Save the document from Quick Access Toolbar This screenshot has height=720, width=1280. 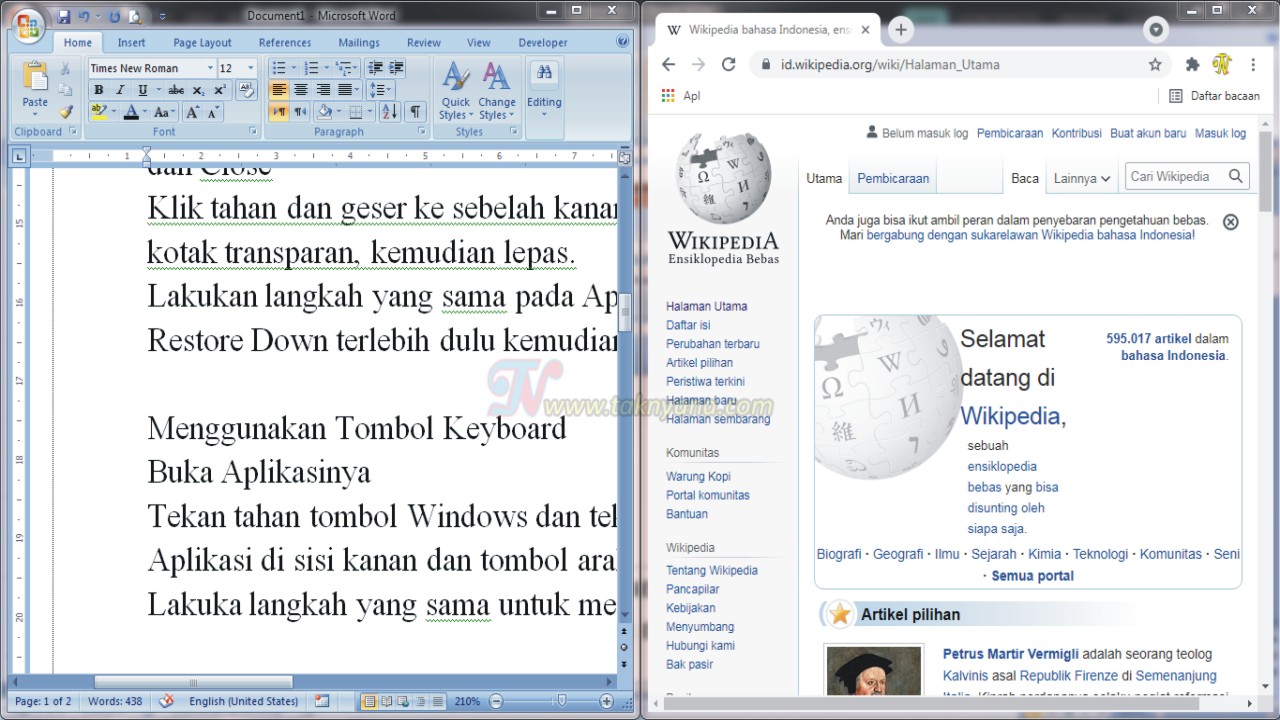tap(64, 17)
